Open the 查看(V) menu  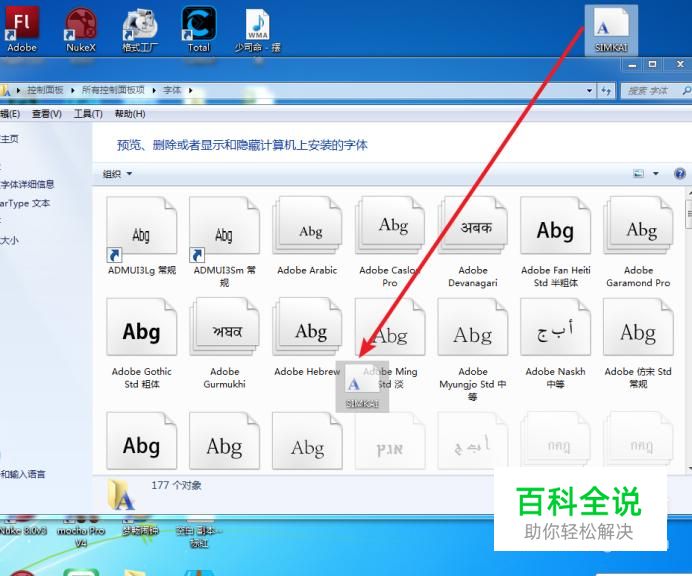click(46, 114)
